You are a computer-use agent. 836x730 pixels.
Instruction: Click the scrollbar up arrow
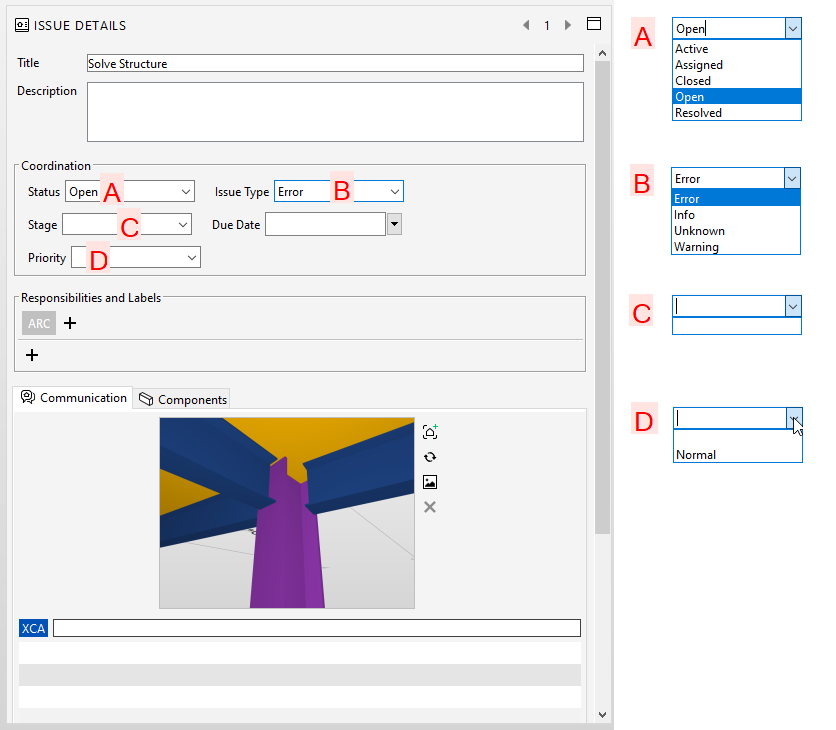(602, 53)
